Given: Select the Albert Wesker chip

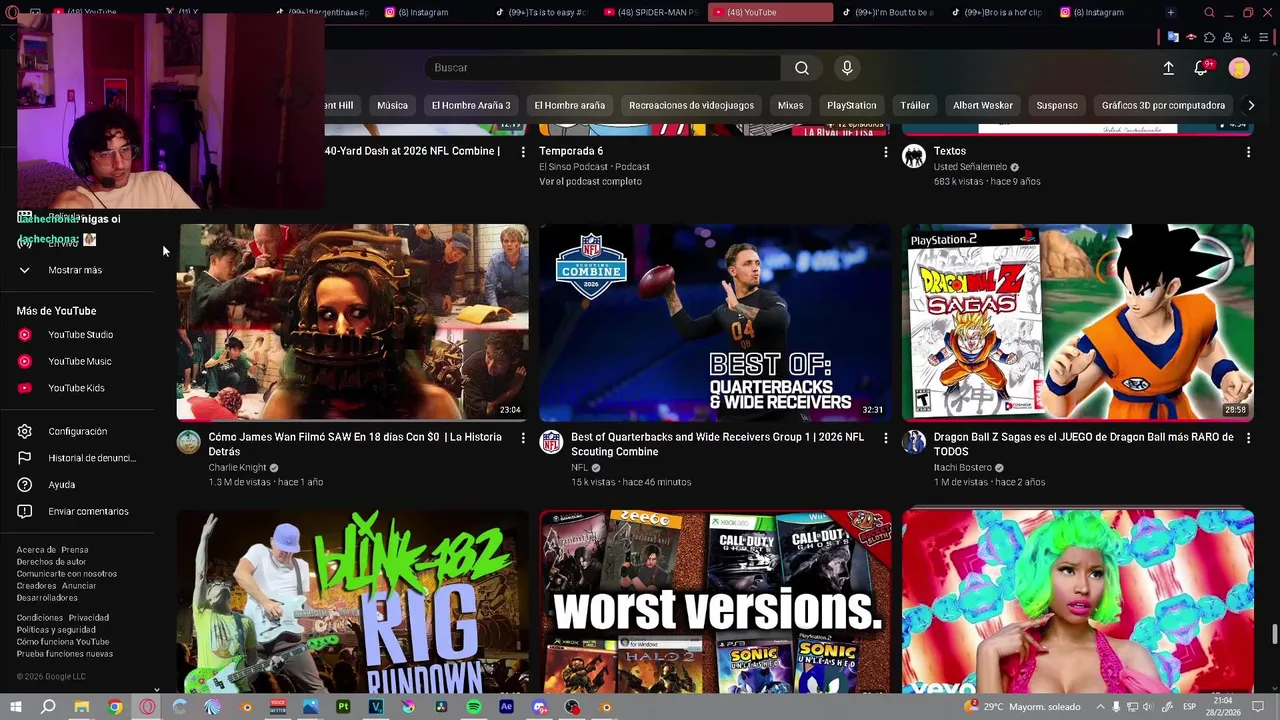Looking at the screenshot, I should [x=983, y=105].
